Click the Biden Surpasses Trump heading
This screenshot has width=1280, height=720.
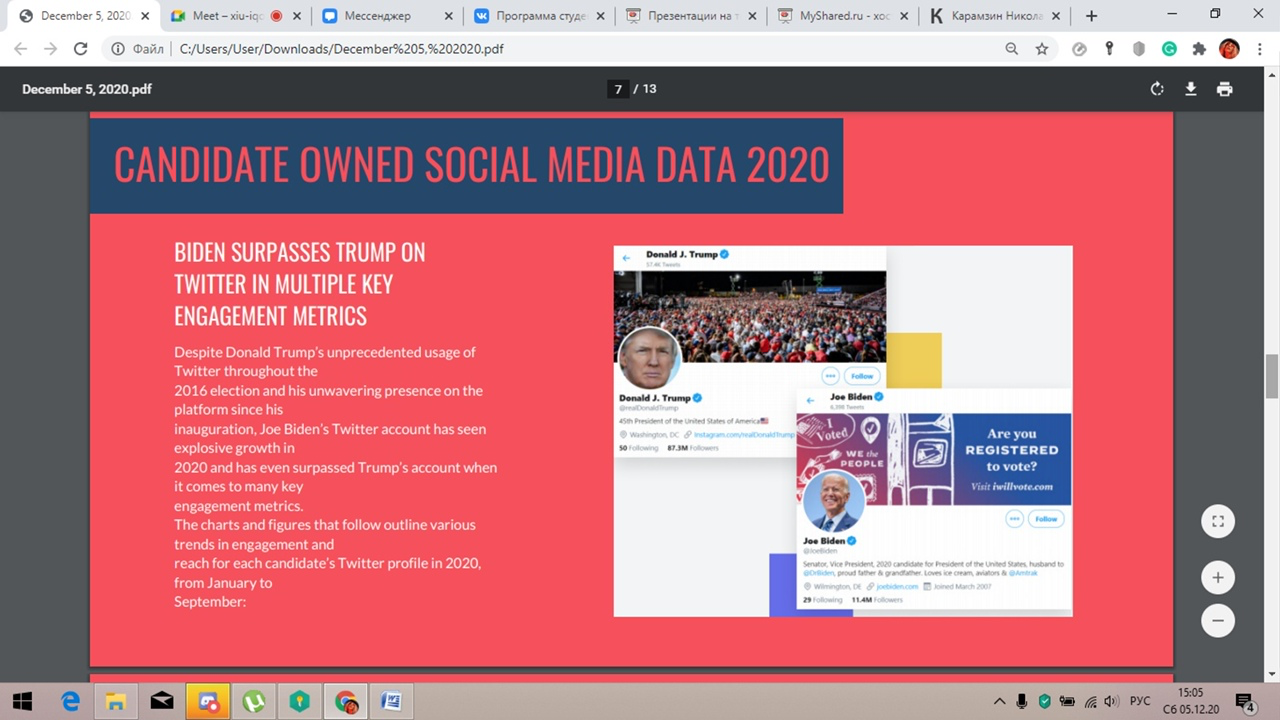pos(300,284)
